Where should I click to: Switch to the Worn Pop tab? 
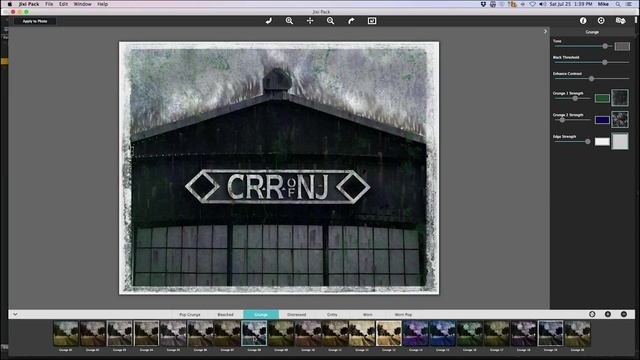click(x=403, y=315)
